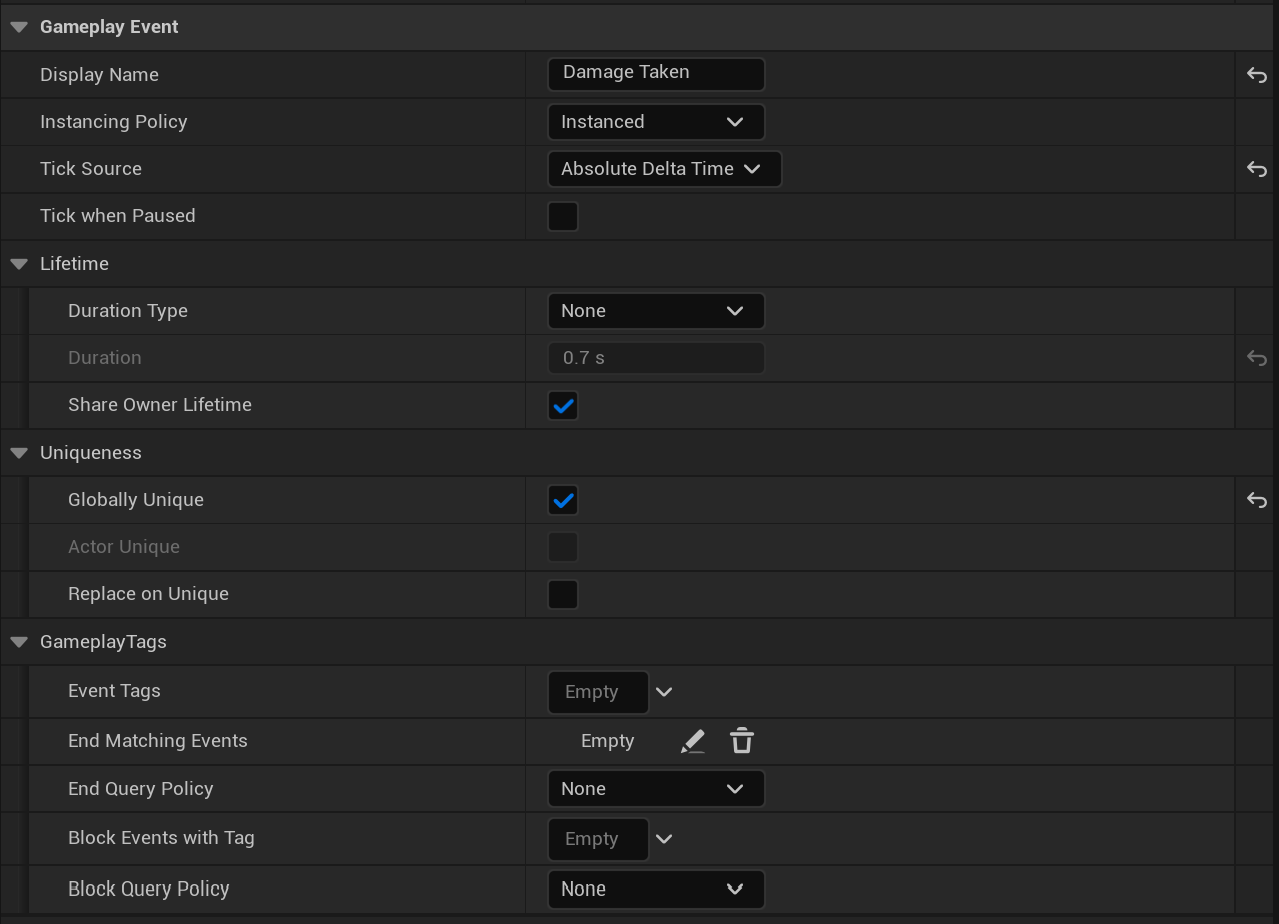Collapse the Uniqueness section
This screenshot has width=1279, height=924.
(19, 453)
